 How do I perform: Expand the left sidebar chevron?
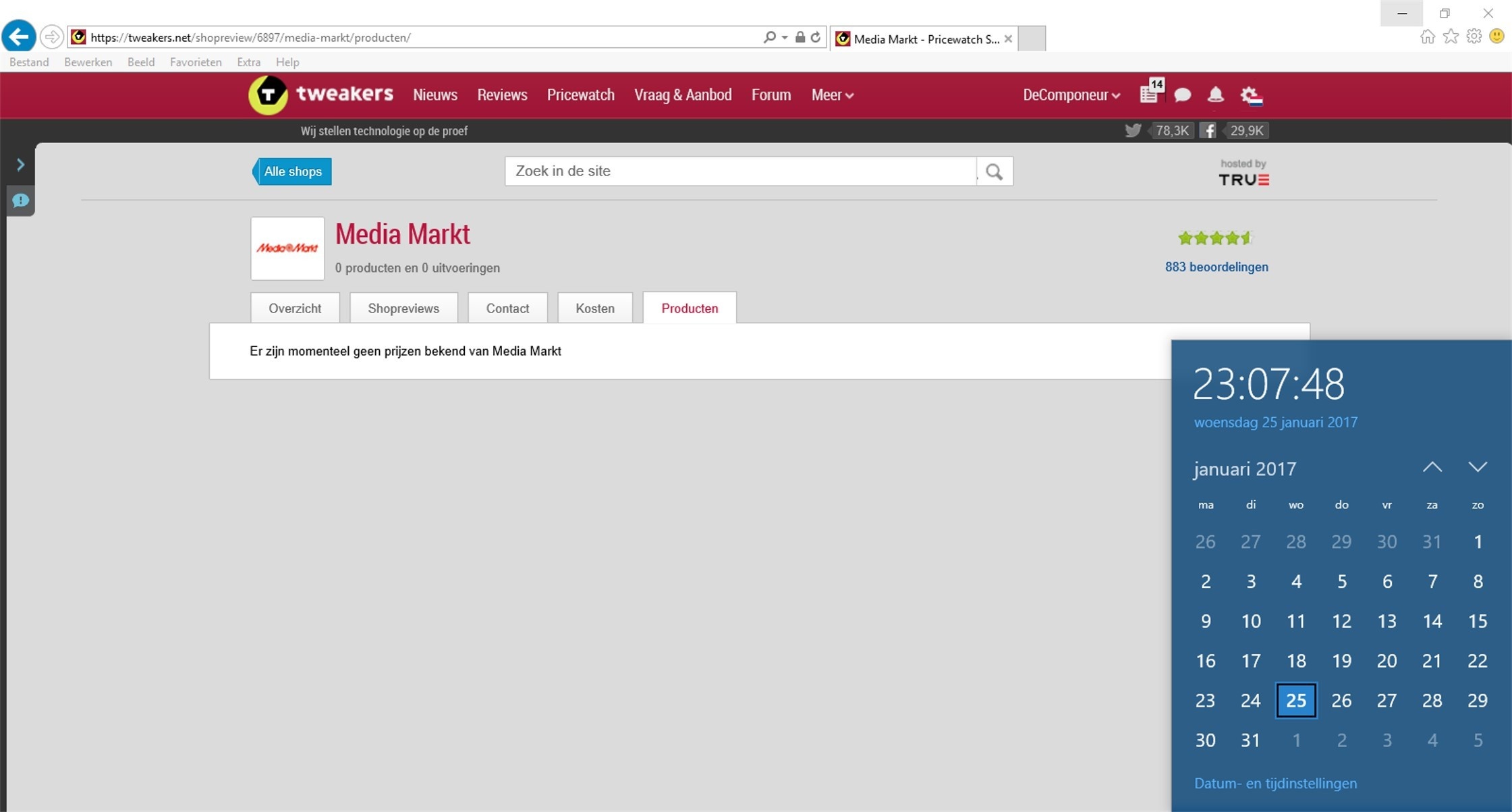pyautogui.click(x=20, y=165)
